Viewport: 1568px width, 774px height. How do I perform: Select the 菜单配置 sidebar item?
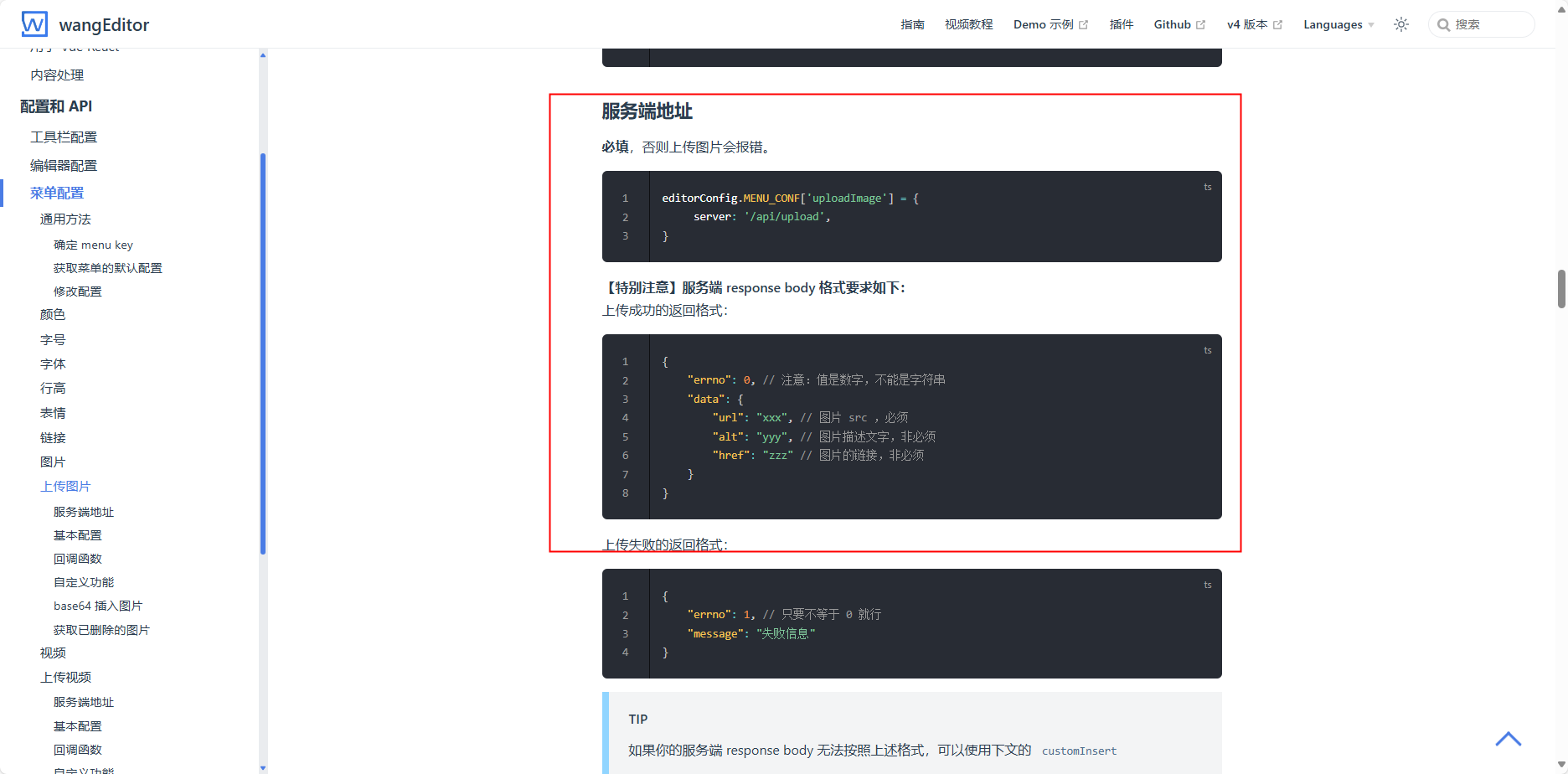point(57,193)
